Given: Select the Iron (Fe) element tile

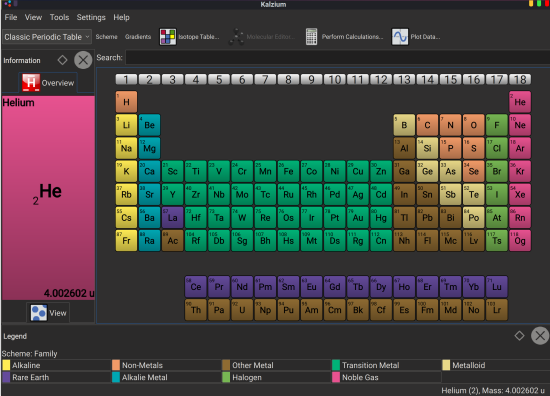Looking at the screenshot, I should click(x=288, y=171).
